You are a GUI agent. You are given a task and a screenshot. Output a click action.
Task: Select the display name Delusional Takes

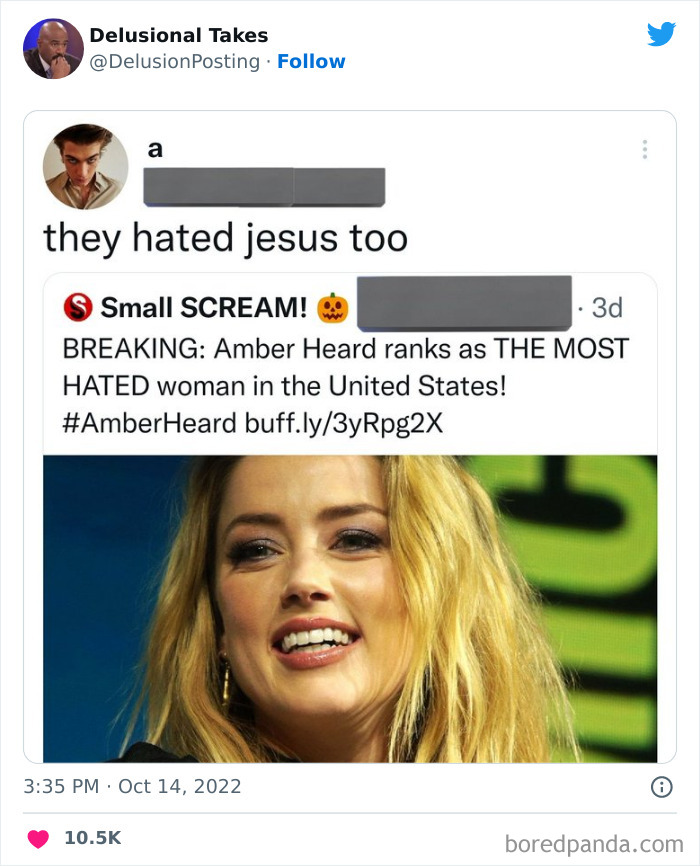coord(179,34)
